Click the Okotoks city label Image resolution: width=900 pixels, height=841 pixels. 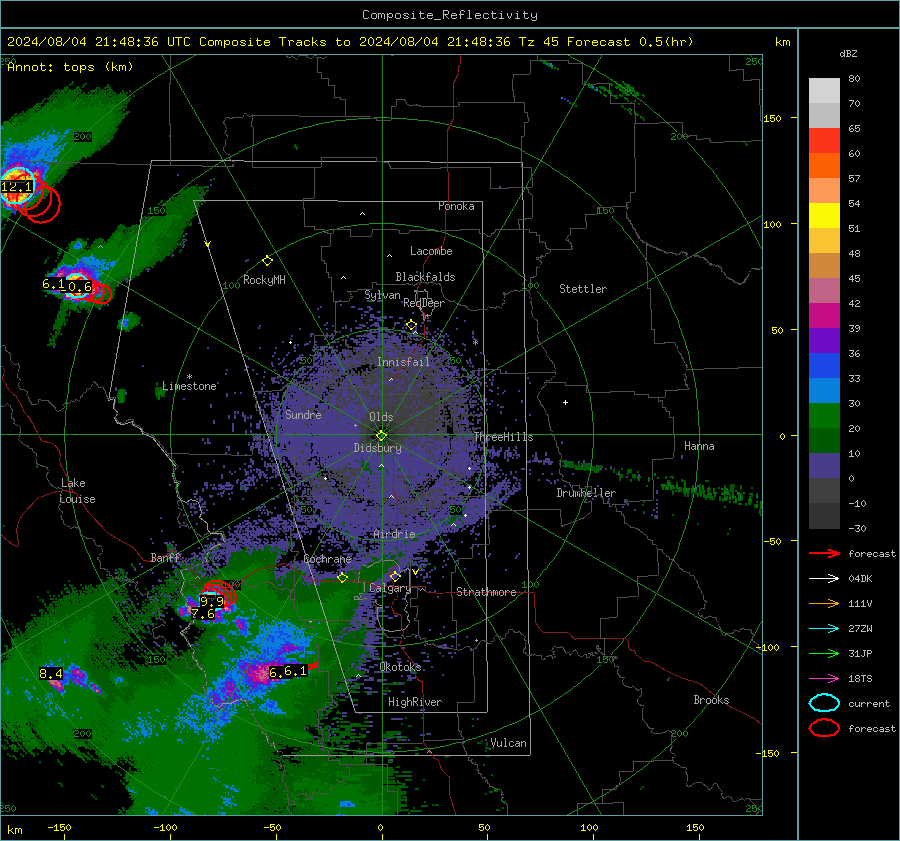400,666
